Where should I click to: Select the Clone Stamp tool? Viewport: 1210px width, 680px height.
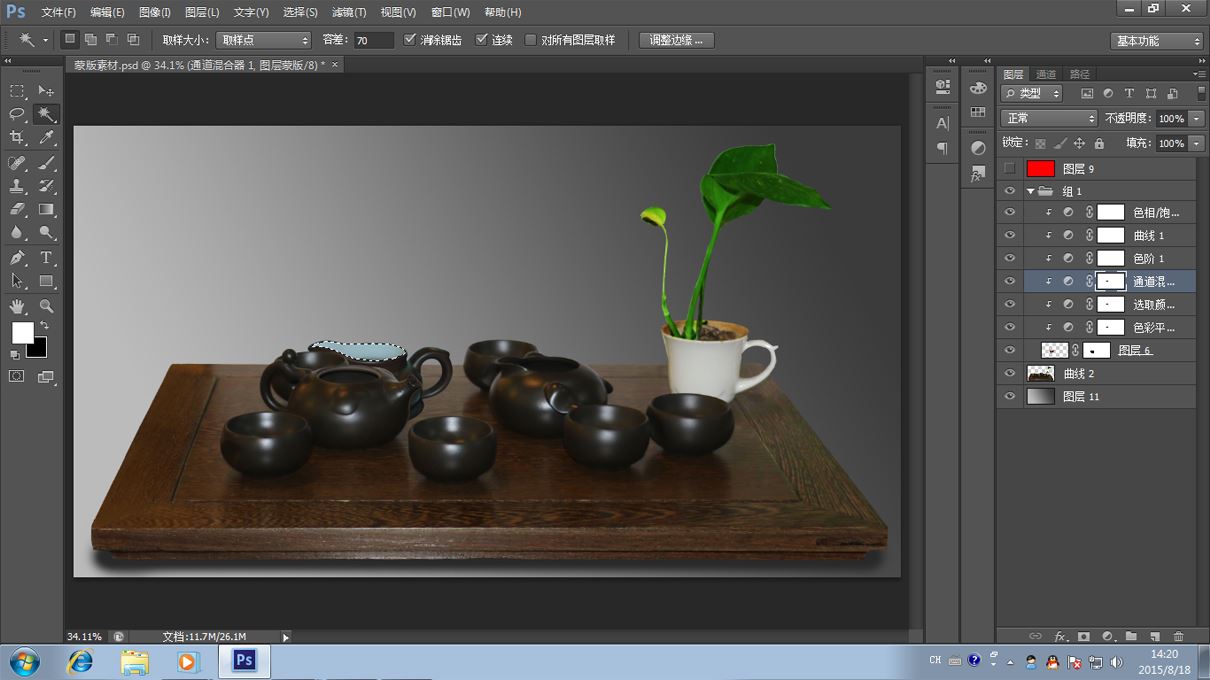(17, 186)
